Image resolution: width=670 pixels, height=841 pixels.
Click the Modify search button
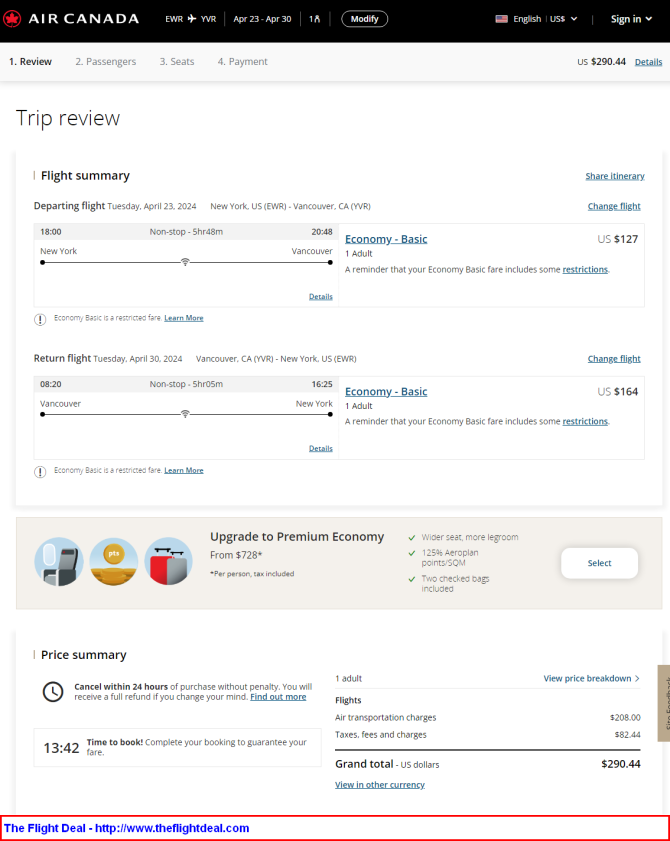click(x=365, y=19)
